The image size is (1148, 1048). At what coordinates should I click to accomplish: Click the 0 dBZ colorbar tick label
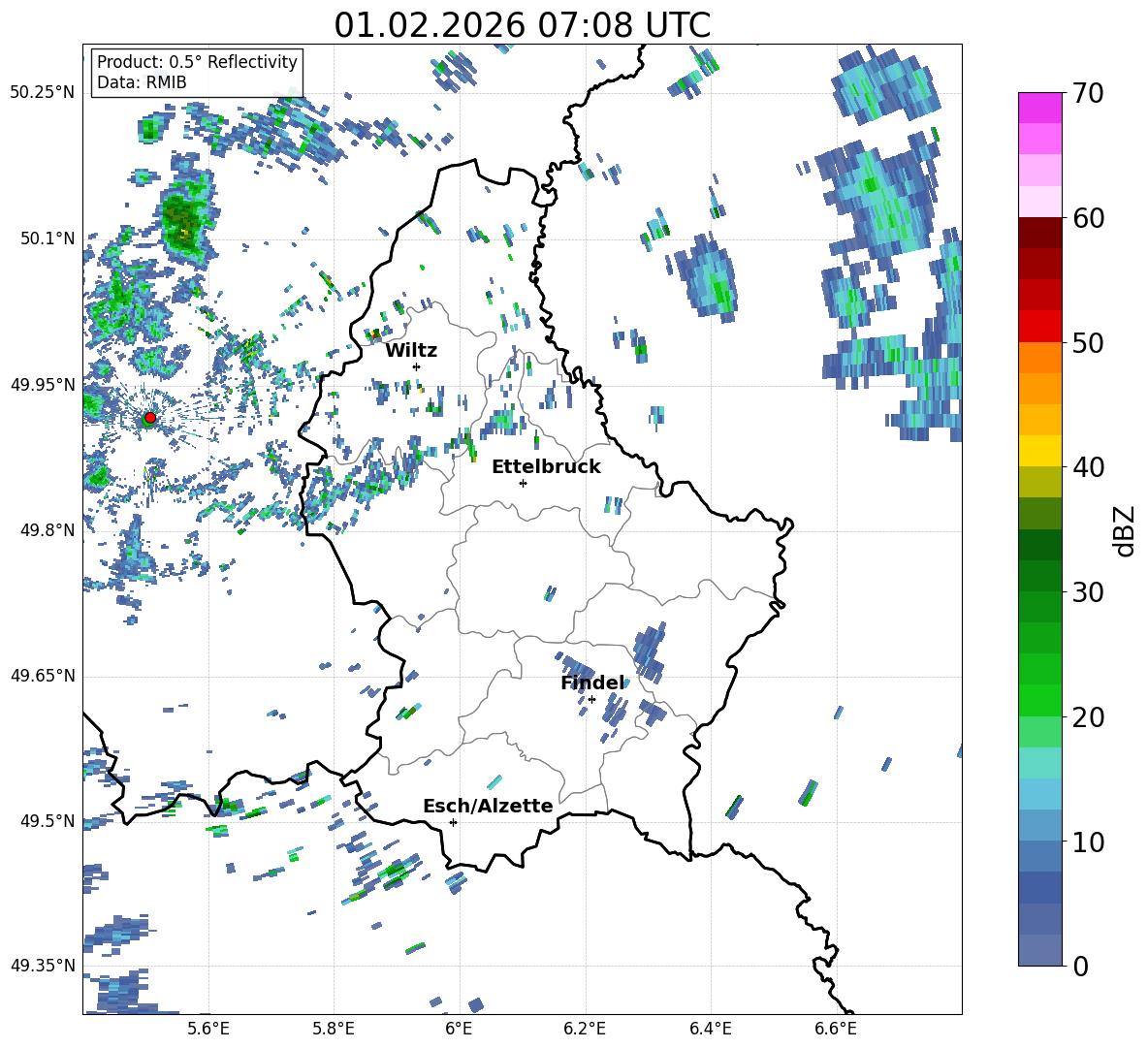tap(1079, 966)
